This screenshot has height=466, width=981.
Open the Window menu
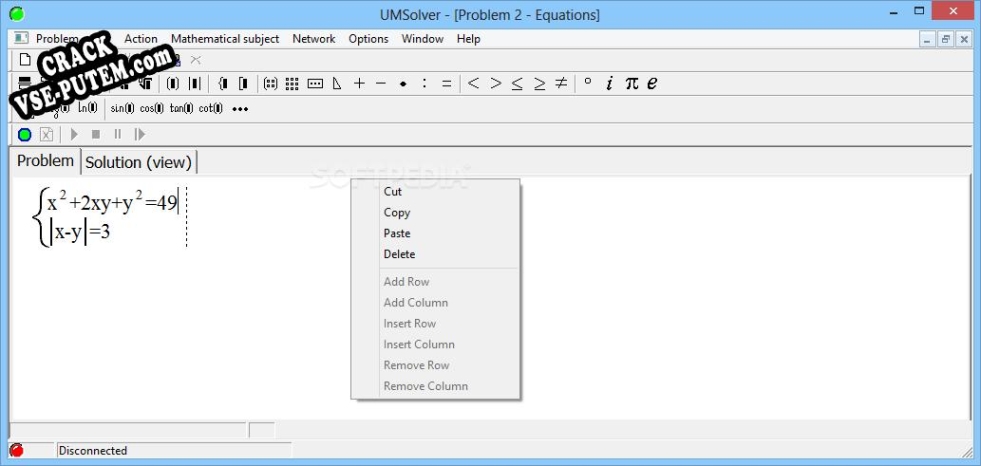click(x=422, y=39)
